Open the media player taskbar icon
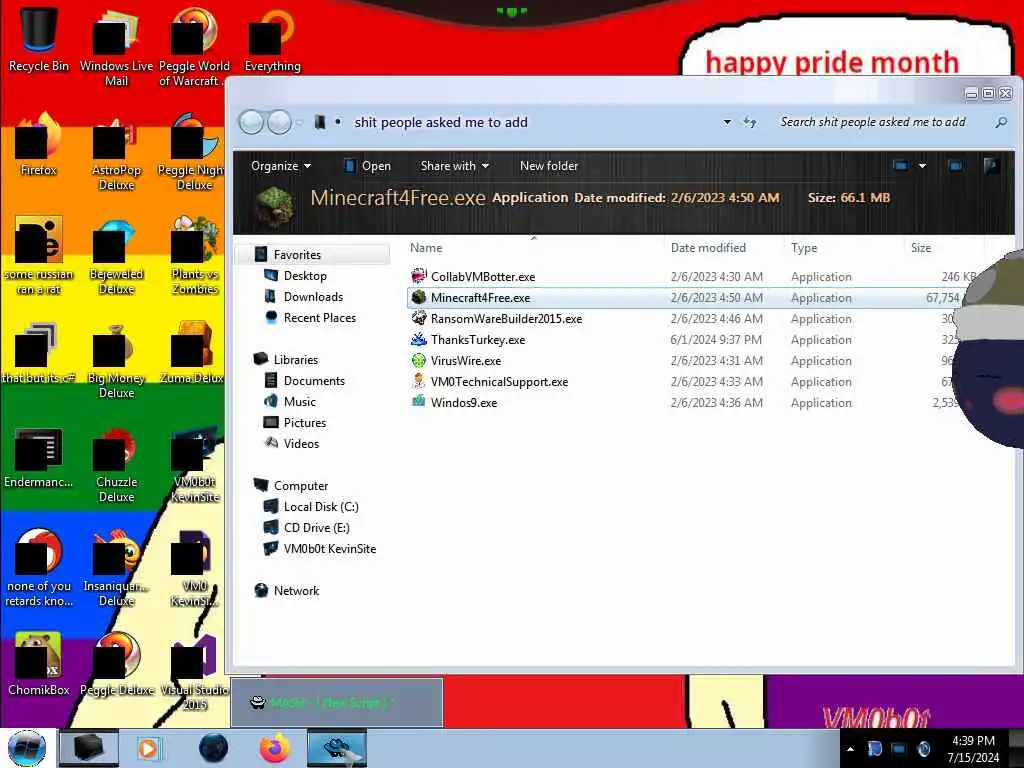 click(148, 748)
